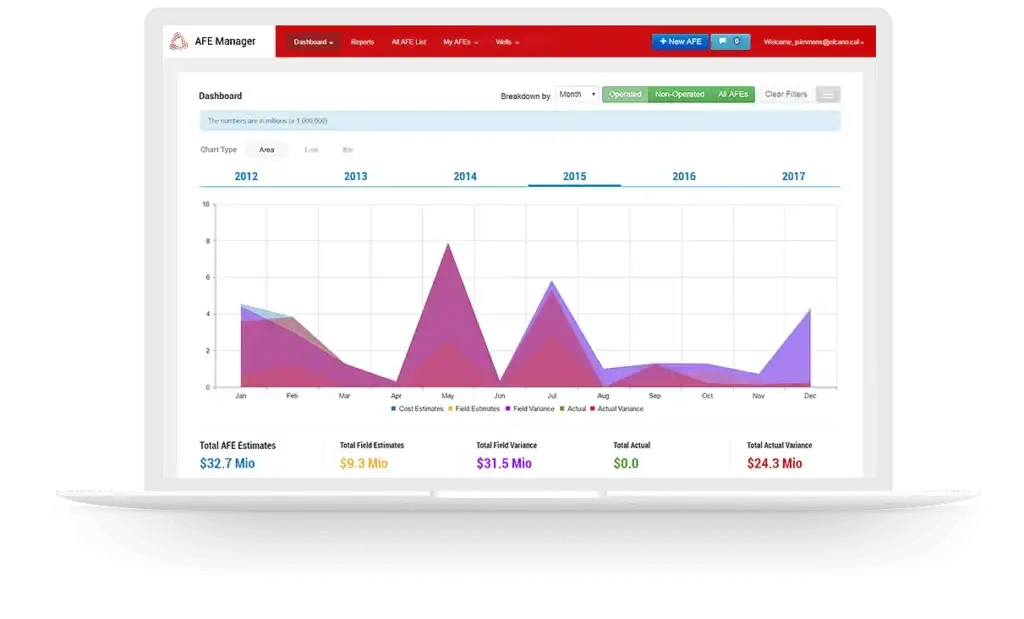Enable the Operated filter toggle
Screen dimensions: 1024x619
point(625,95)
